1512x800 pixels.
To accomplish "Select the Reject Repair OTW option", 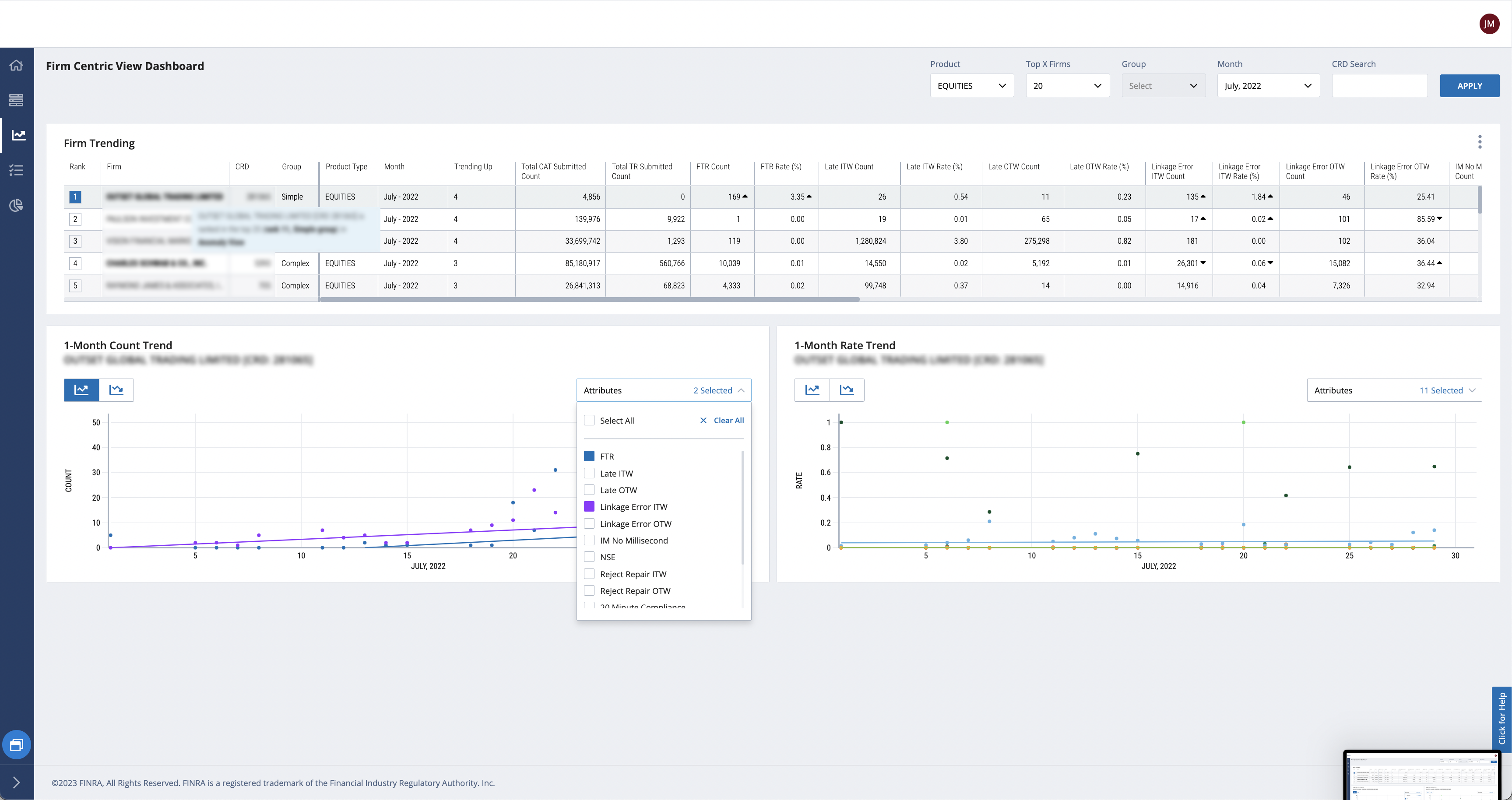I will tap(634, 590).
